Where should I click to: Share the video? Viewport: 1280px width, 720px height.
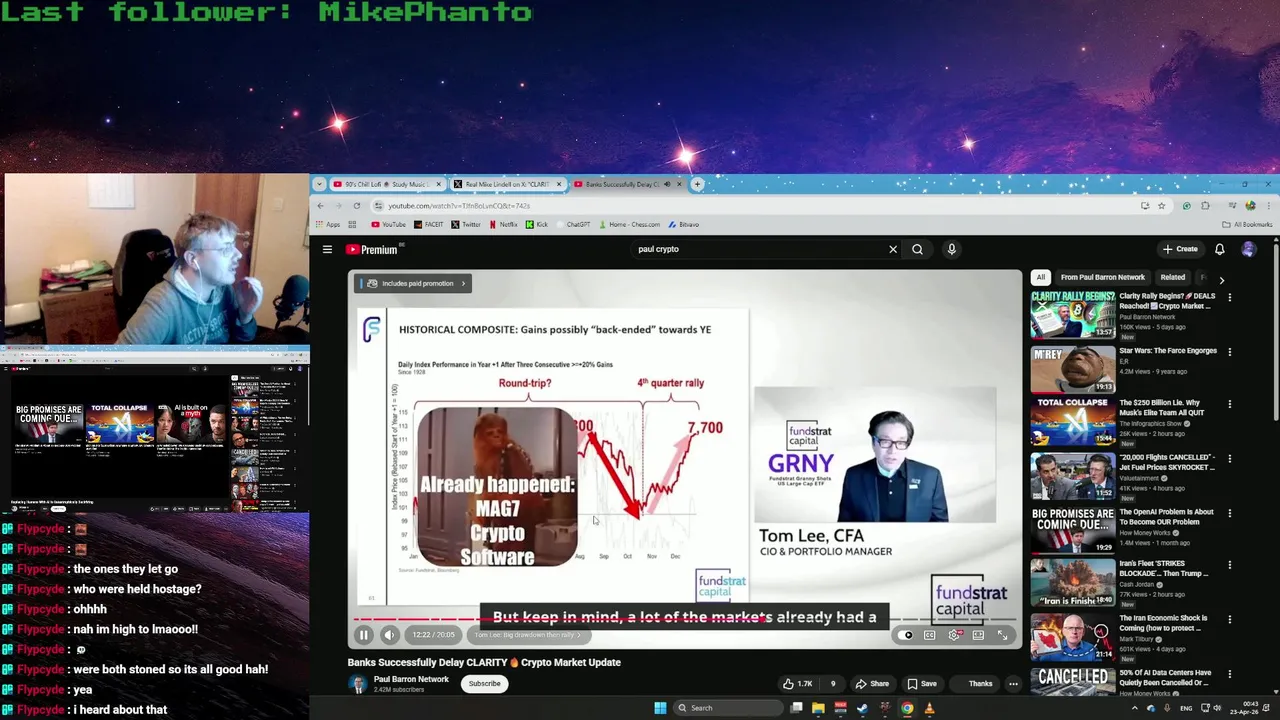(x=872, y=684)
